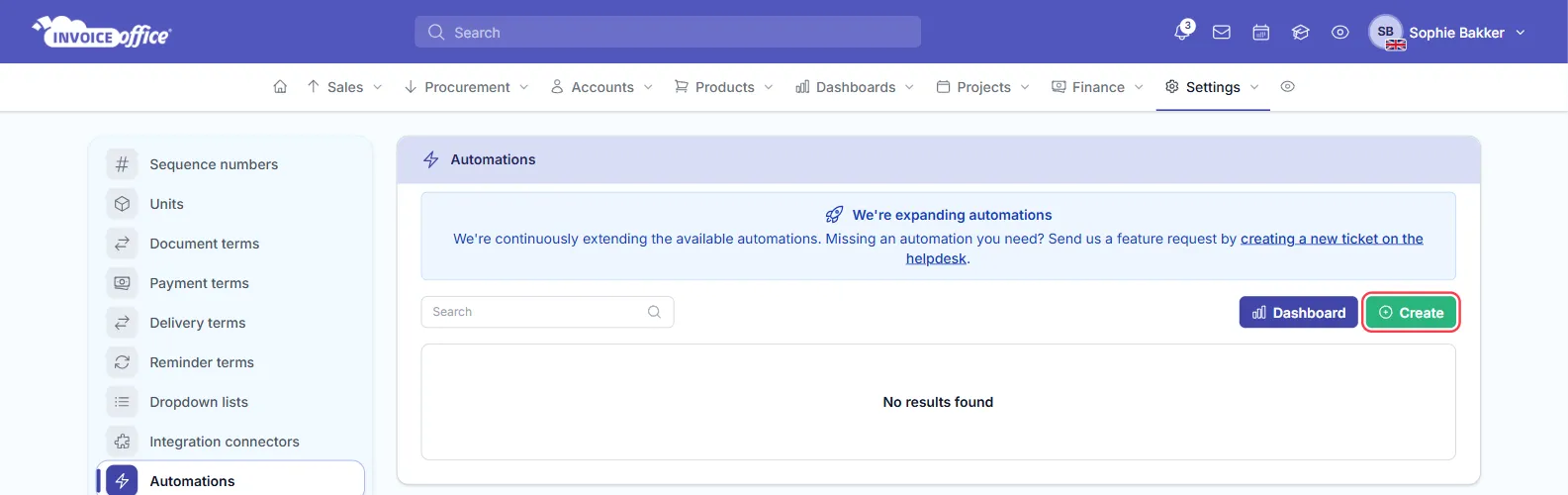Expand the Settings dropdown chevron

(1255, 87)
